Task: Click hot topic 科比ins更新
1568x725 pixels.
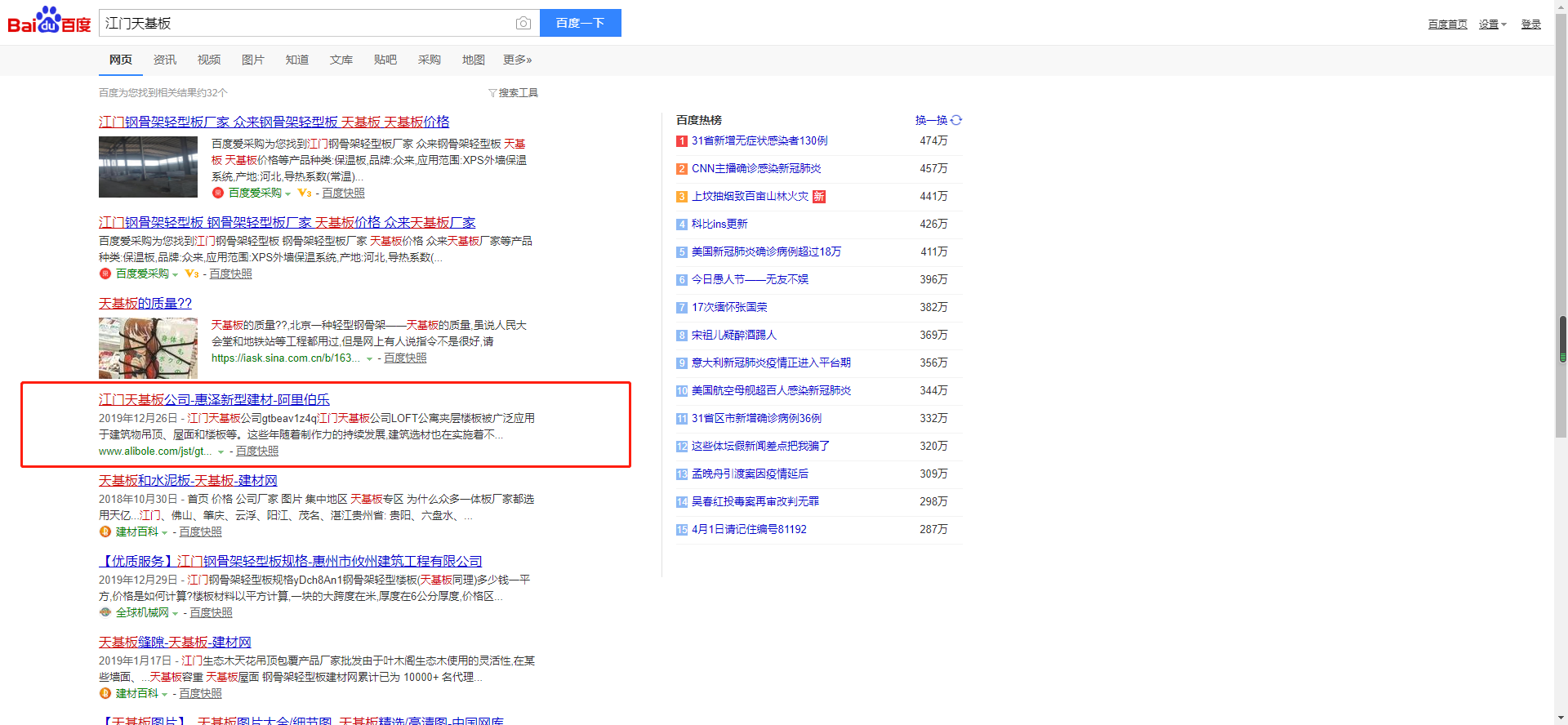Action: 719,225
